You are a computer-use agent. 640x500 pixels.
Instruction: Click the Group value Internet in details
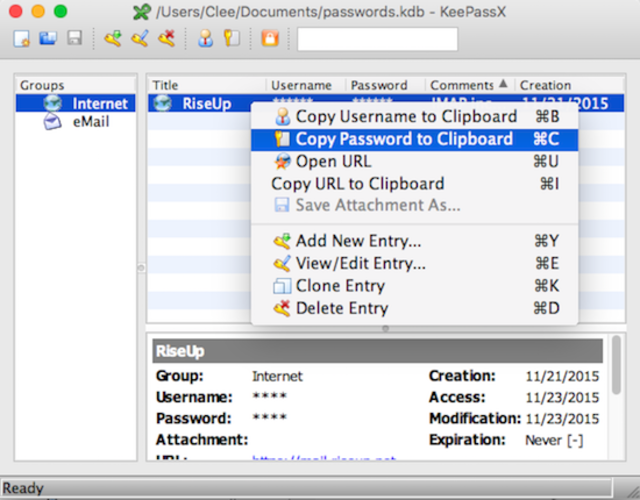[277, 376]
